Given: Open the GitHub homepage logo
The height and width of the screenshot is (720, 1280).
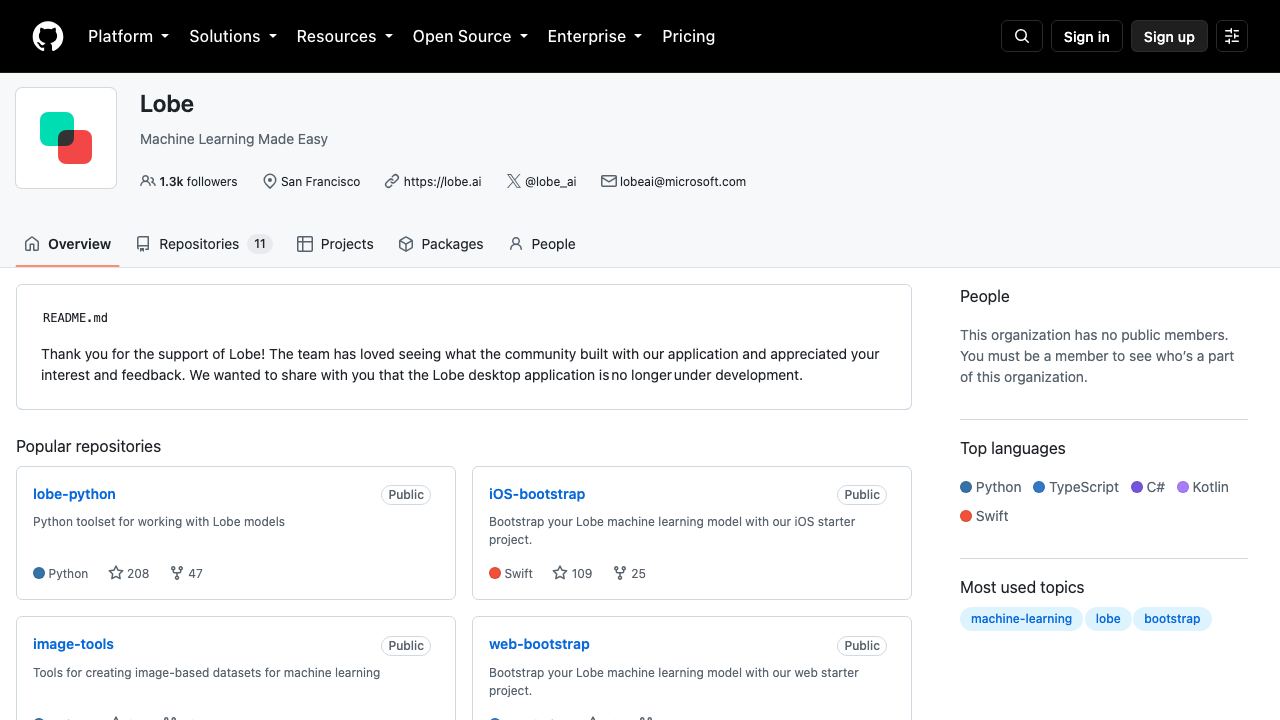Looking at the screenshot, I should pos(48,36).
